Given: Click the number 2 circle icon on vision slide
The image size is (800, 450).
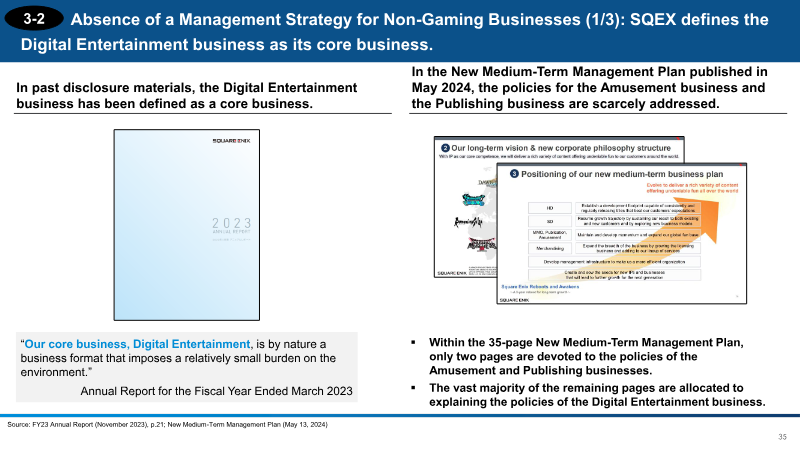Looking at the screenshot, I should click(445, 148).
